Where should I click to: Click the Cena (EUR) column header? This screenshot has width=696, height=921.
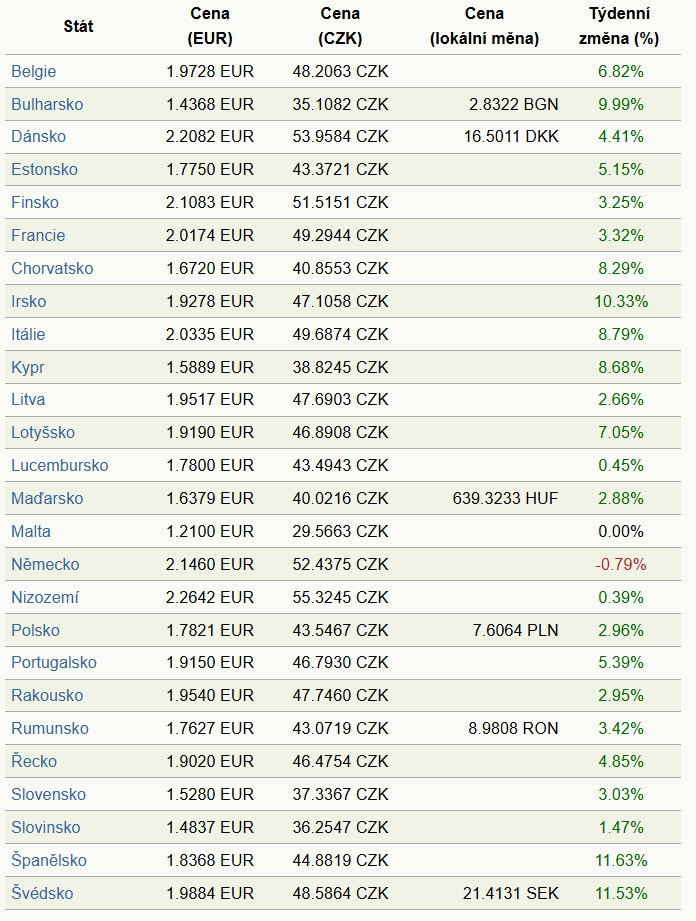click(210, 26)
